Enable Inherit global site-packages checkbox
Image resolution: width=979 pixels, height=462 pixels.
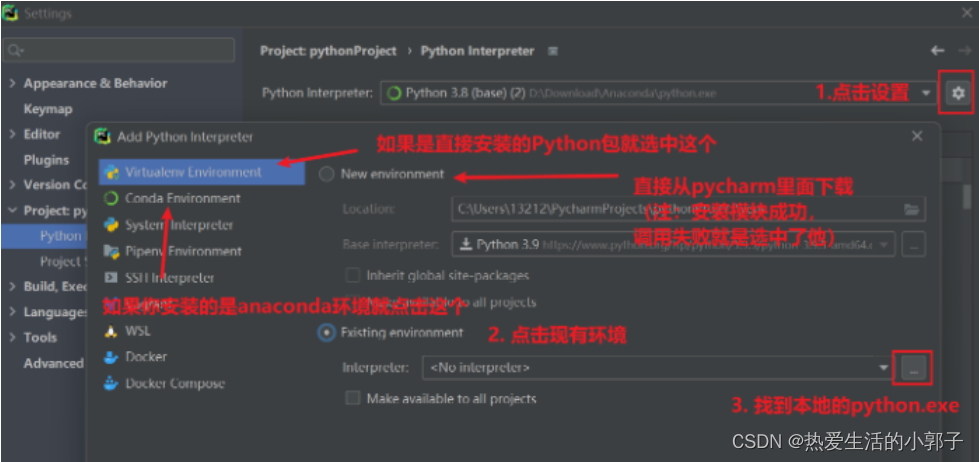353,275
